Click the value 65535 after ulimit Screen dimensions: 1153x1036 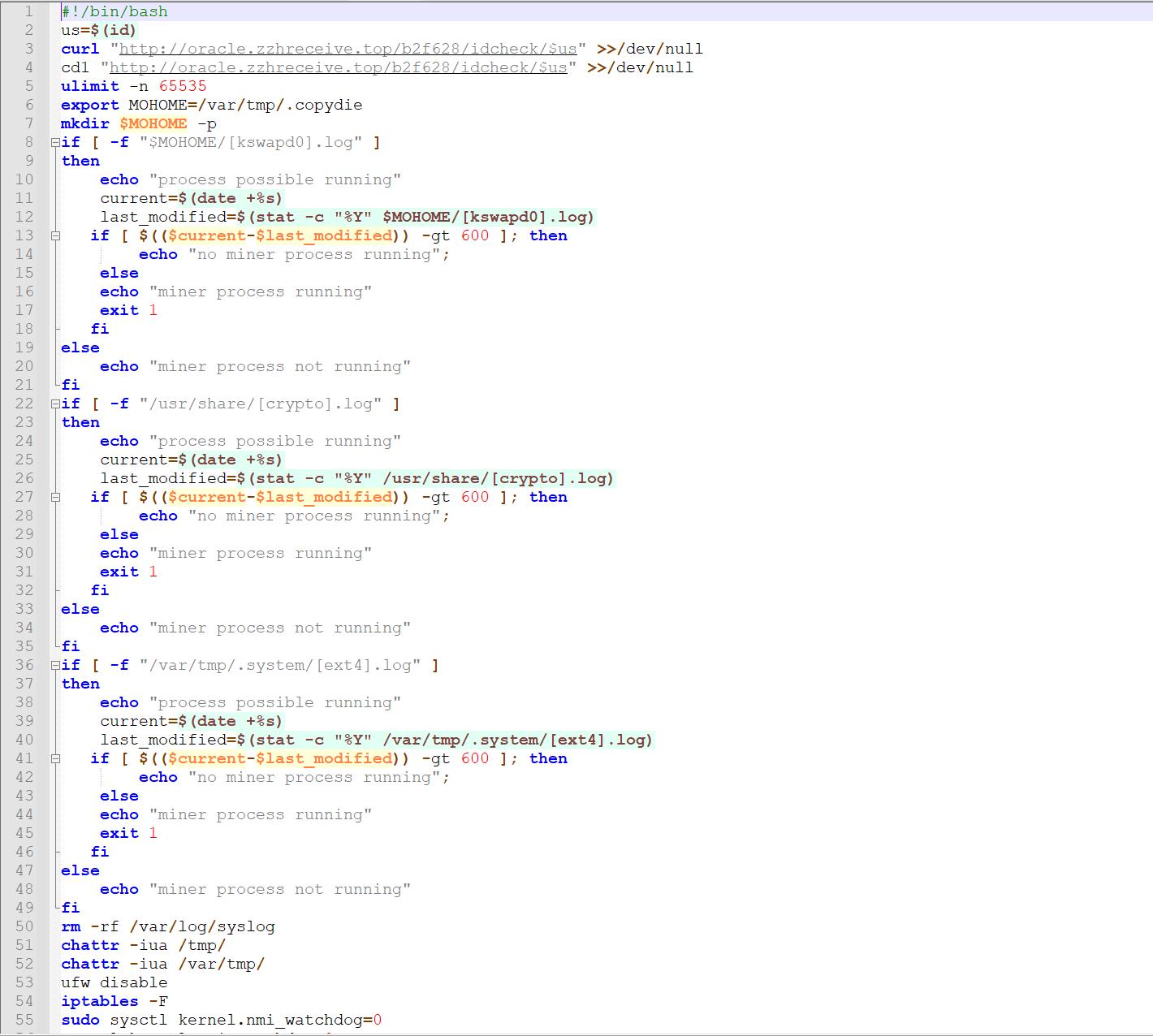(183, 86)
